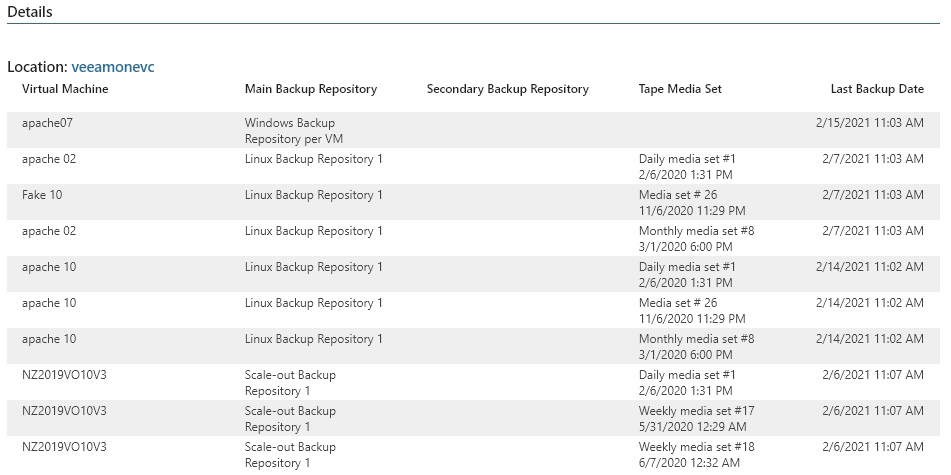
Task: Select the Secondary Backup Repository column header
Action: click(x=507, y=89)
